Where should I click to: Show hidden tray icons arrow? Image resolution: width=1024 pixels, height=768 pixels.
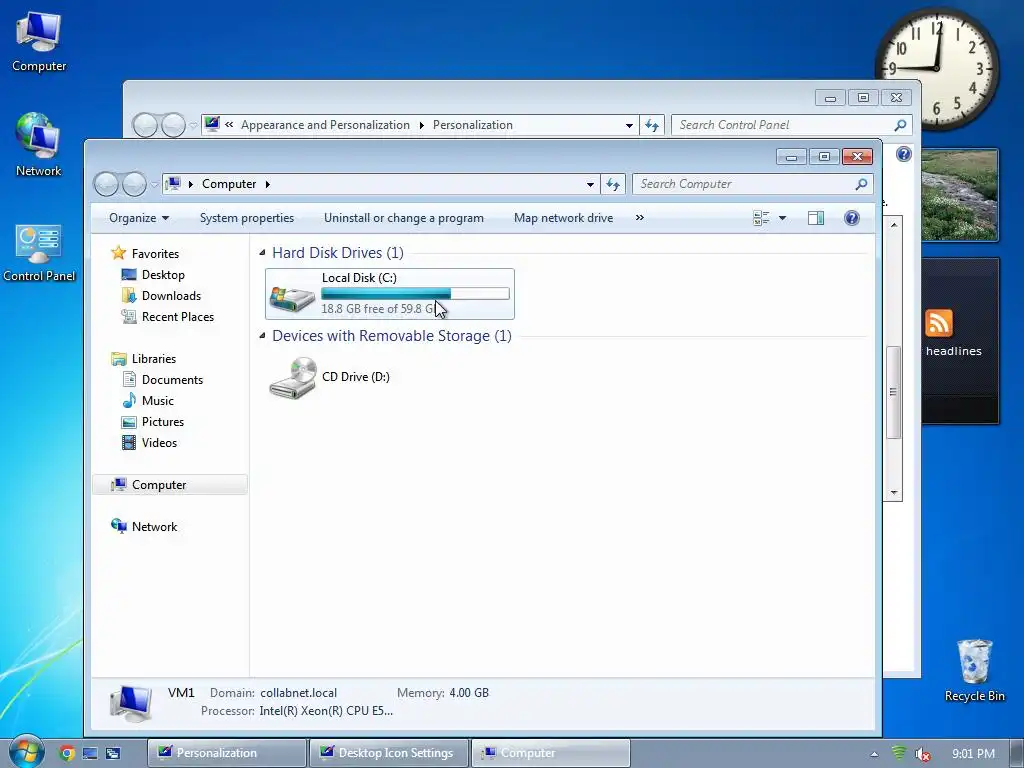874,754
